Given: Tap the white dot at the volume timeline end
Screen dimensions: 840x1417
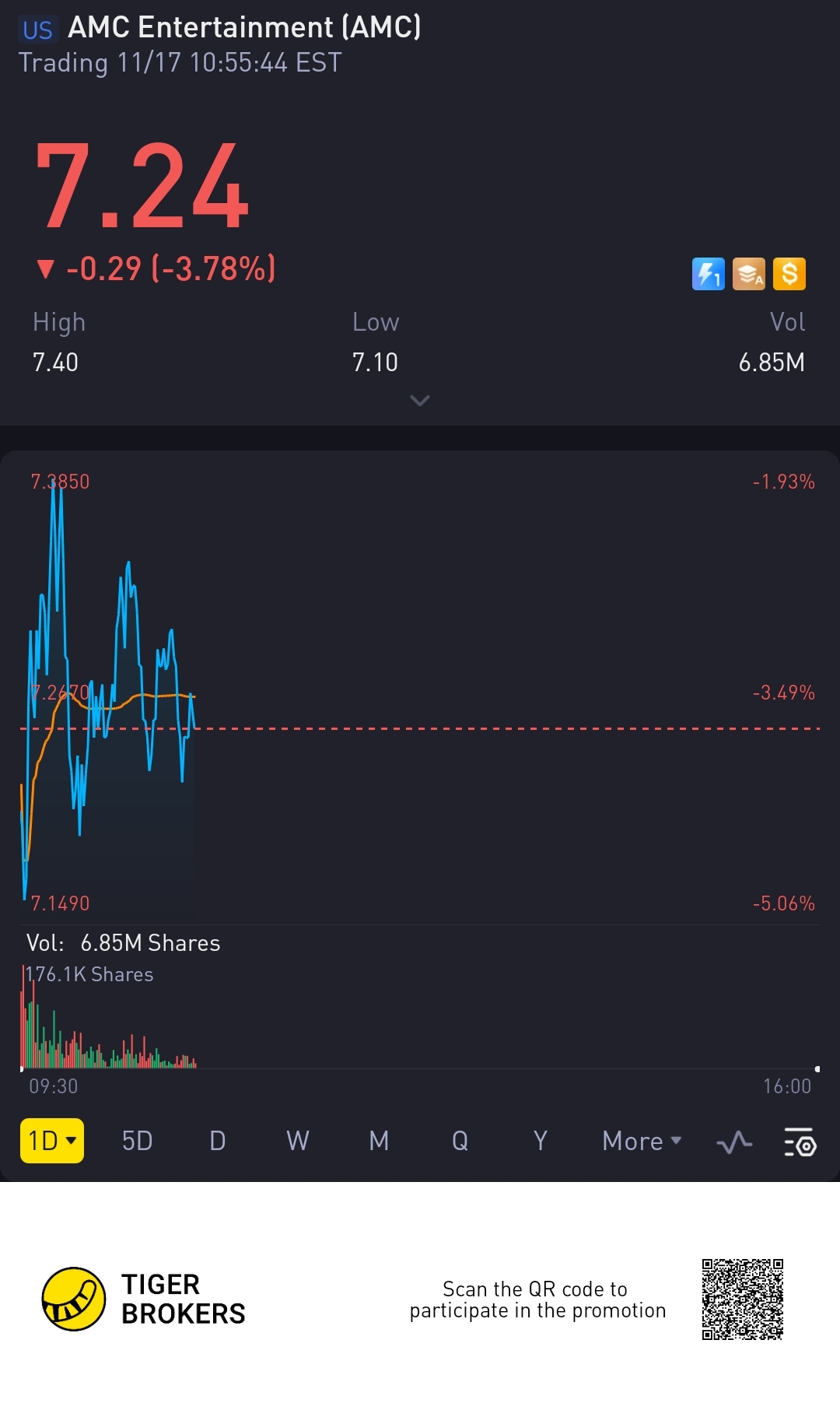Looking at the screenshot, I should [x=817, y=1069].
